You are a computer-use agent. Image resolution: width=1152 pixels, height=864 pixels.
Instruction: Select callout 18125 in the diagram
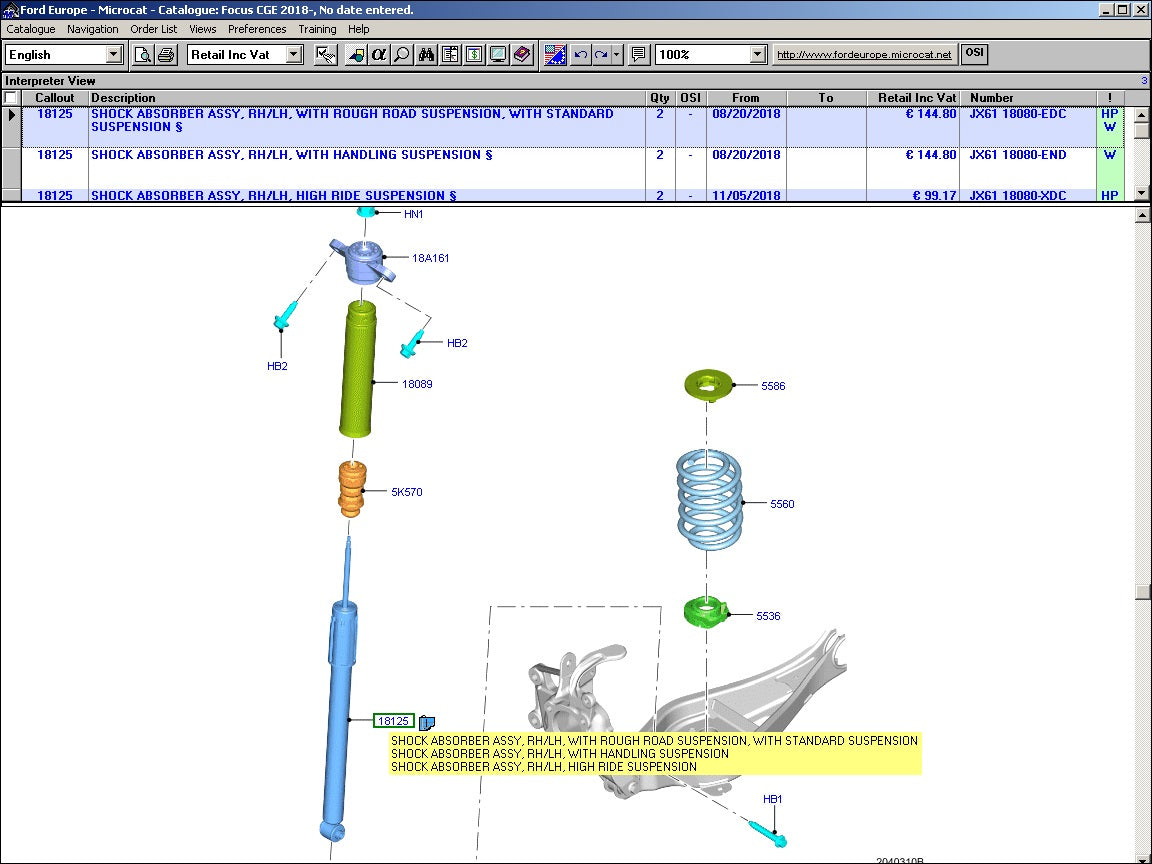pos(393,721)
